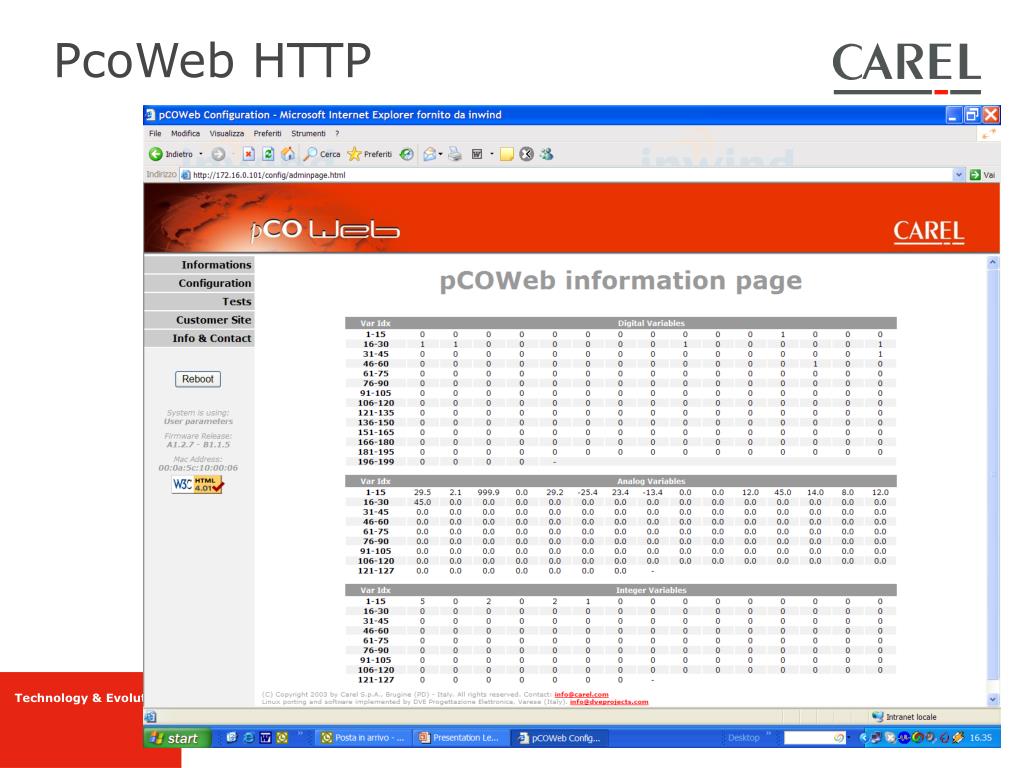This screenshot has width=1024, height=768.
Task: Open Cerca search tool
Action: (x=322, y=154)
